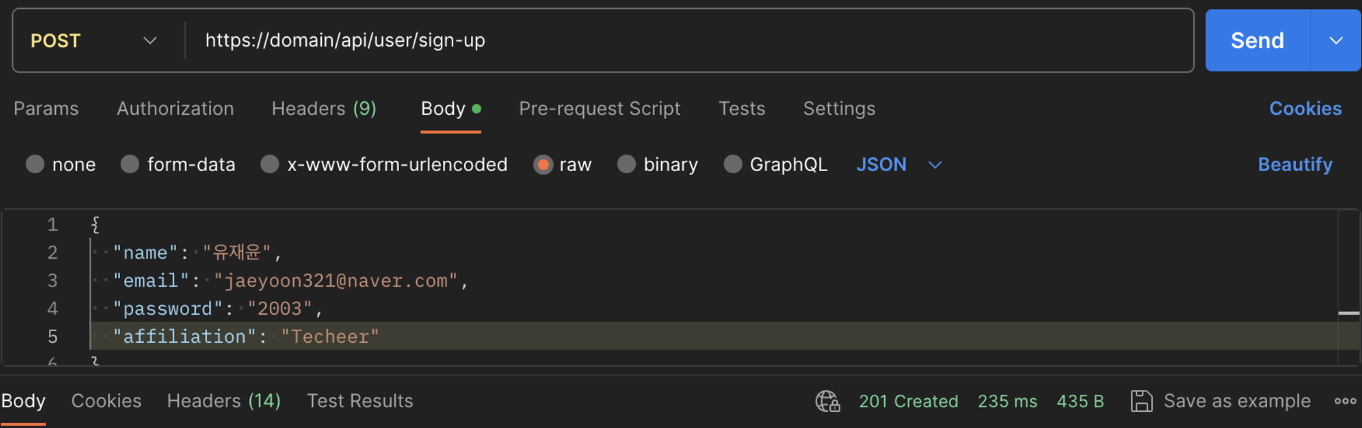Open the response Headers (14) tab
Viewport: 1362px width, 428px height.
pyautogui.click(x=224, y=401)
